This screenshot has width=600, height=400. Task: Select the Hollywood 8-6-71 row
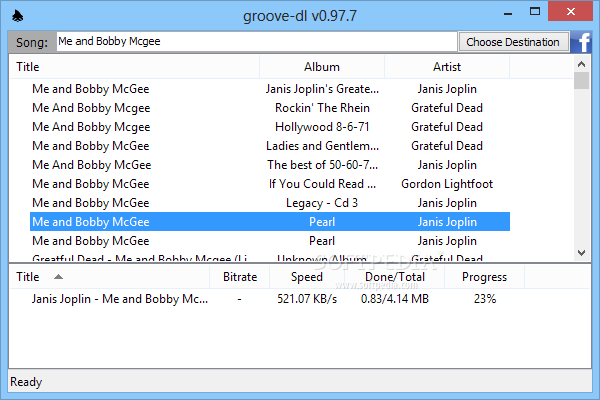click(270, 127)
